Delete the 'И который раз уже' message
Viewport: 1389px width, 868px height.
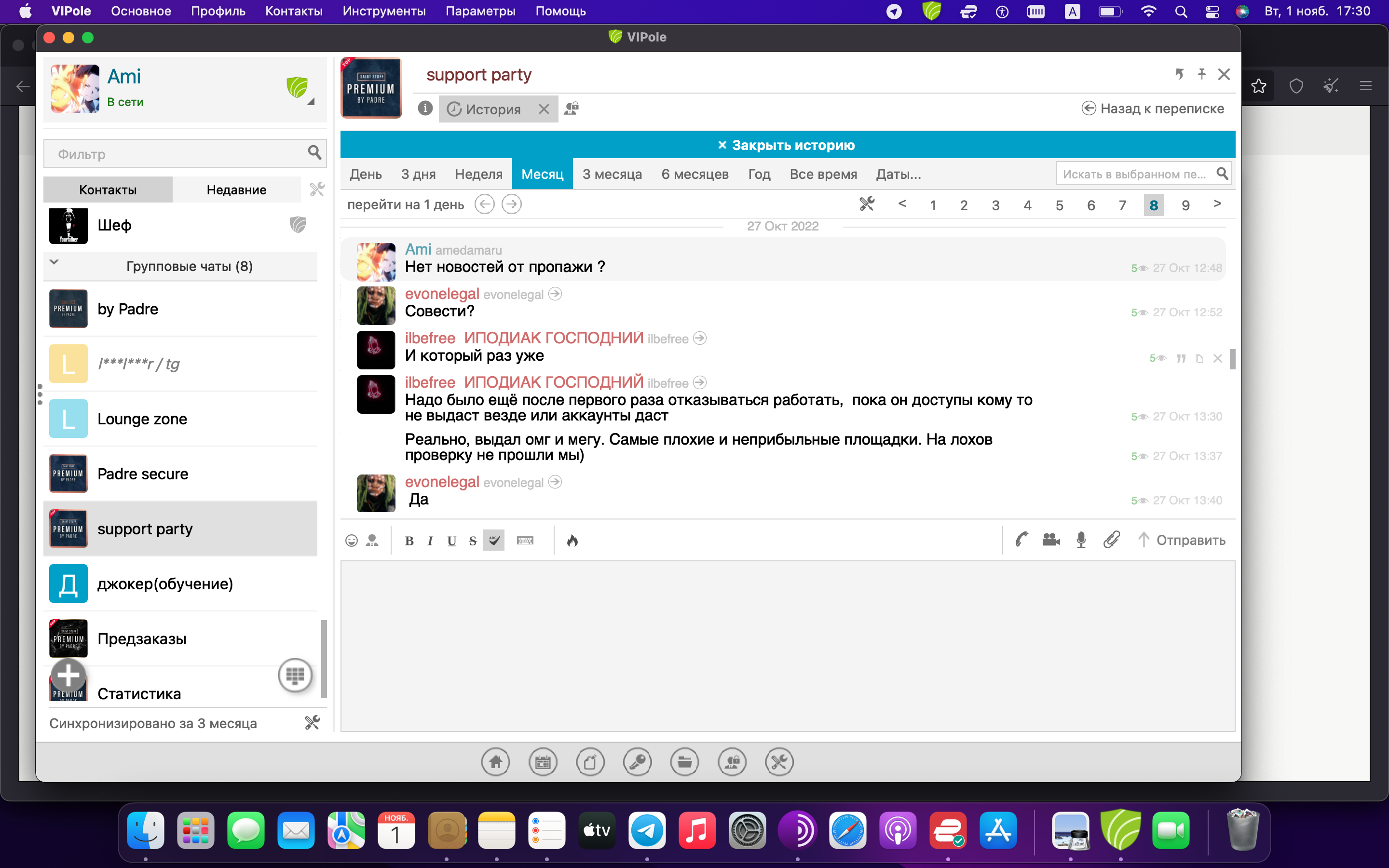tap(1217, 358)
